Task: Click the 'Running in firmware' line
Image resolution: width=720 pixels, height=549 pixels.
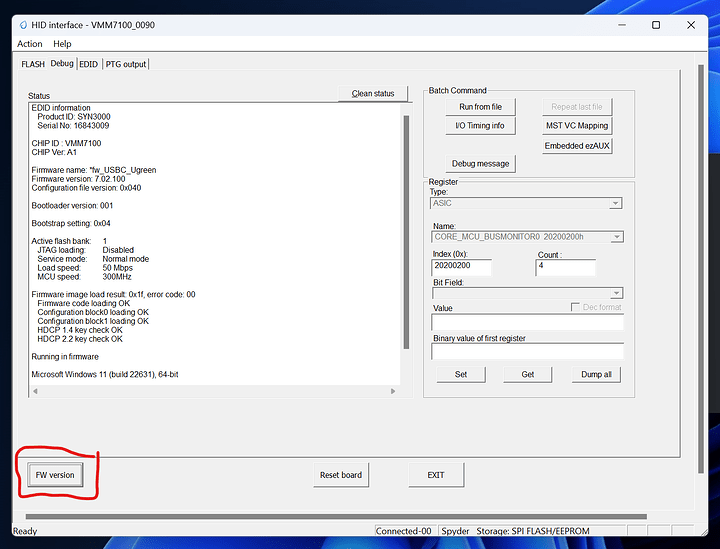Action: pos(65,357)
